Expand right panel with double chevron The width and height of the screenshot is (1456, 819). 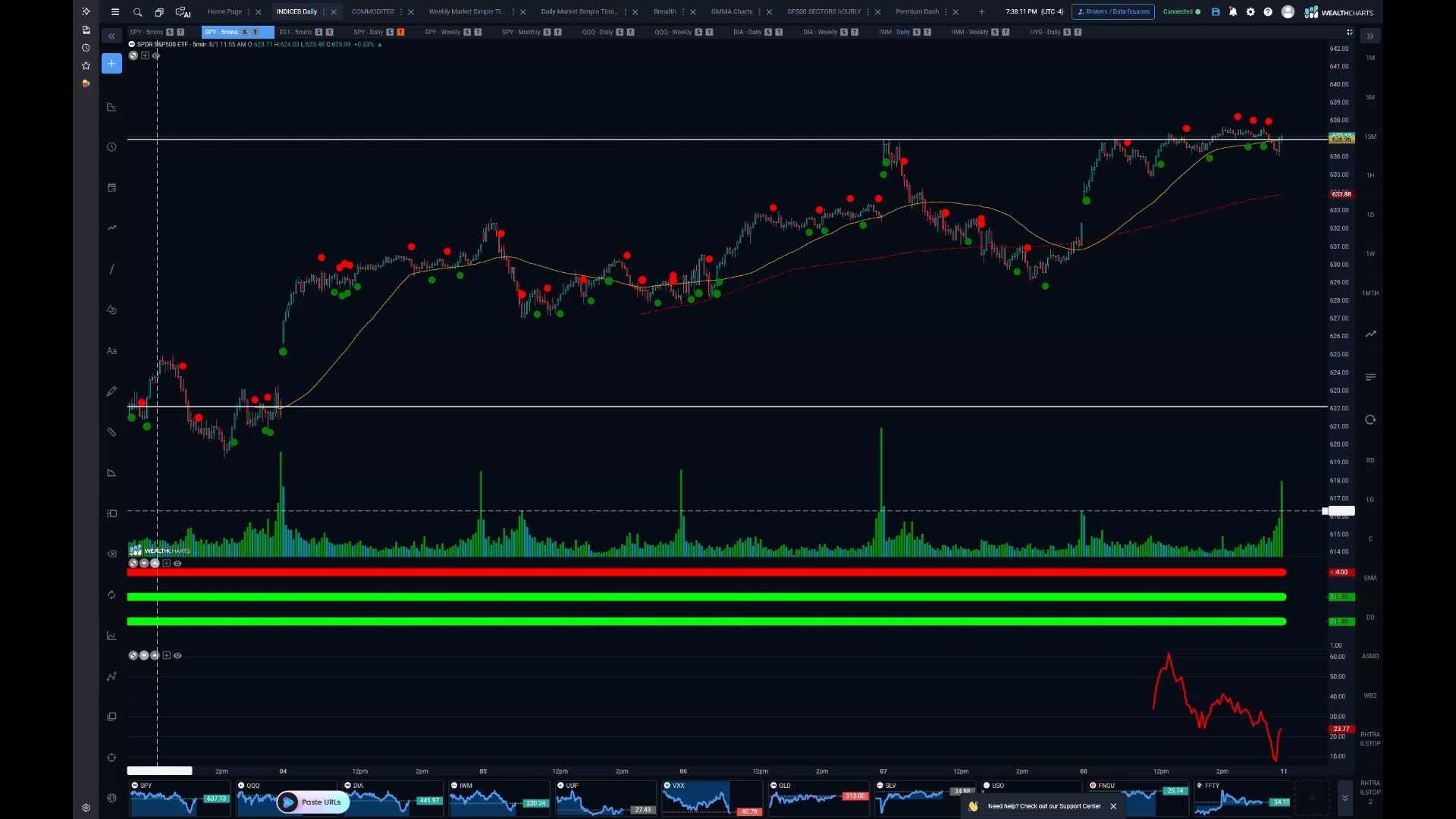click(1370, 36)
